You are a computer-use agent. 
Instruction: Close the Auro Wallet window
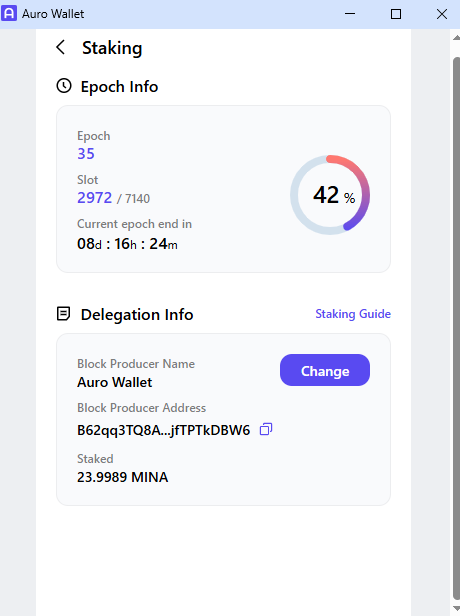coord(442,14)
